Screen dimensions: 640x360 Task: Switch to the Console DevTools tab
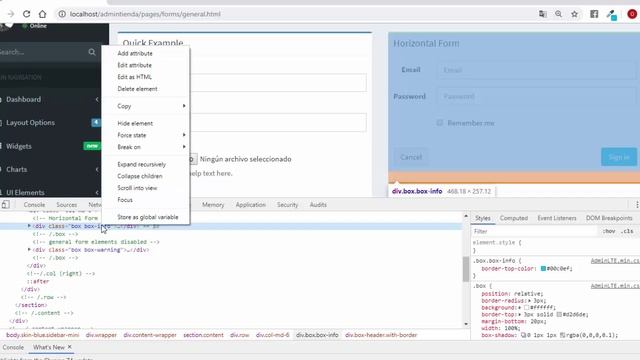(x=34, y=204)
